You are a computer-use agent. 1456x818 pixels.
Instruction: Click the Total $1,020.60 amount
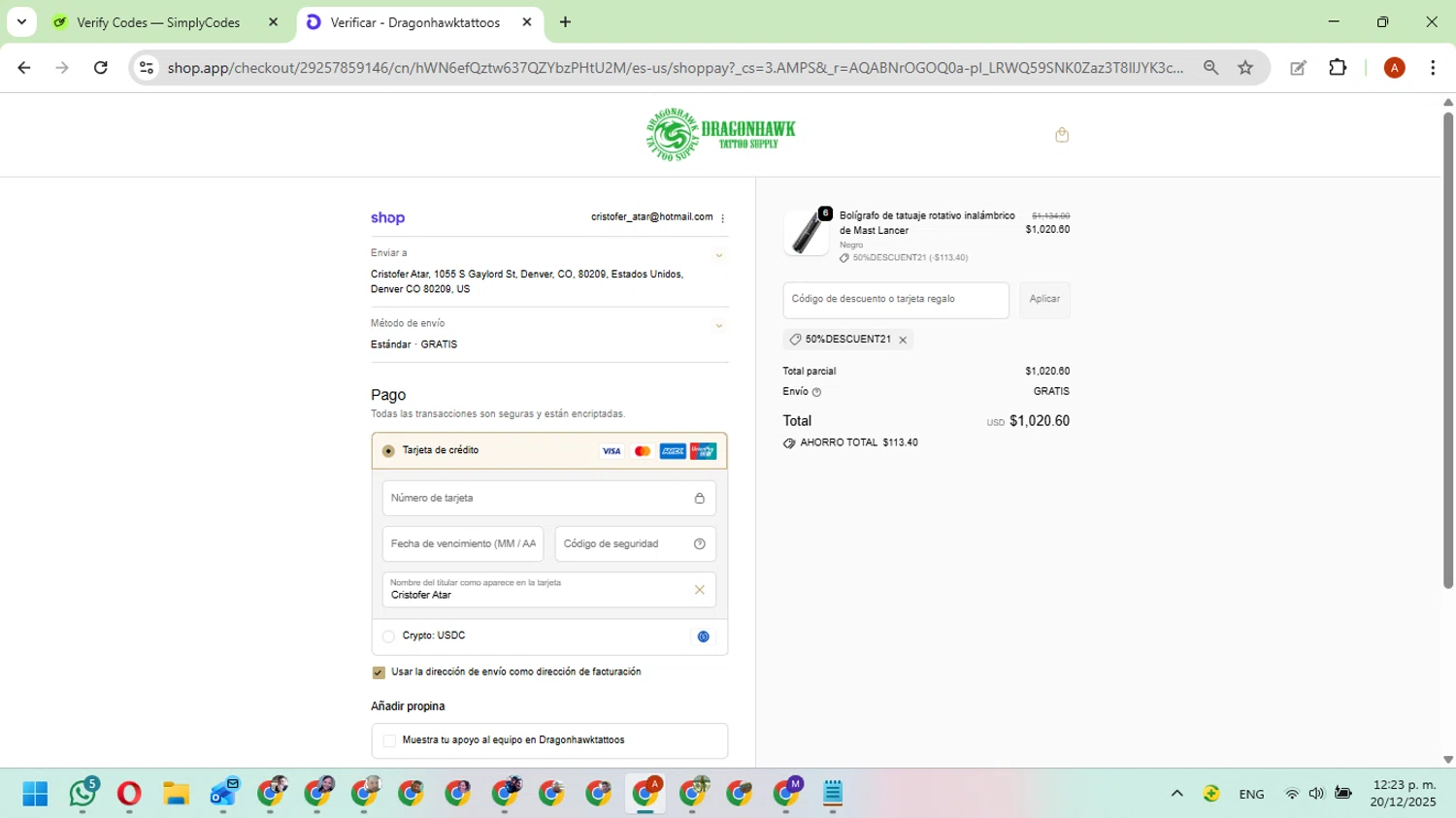click(x=1040, y=421)
